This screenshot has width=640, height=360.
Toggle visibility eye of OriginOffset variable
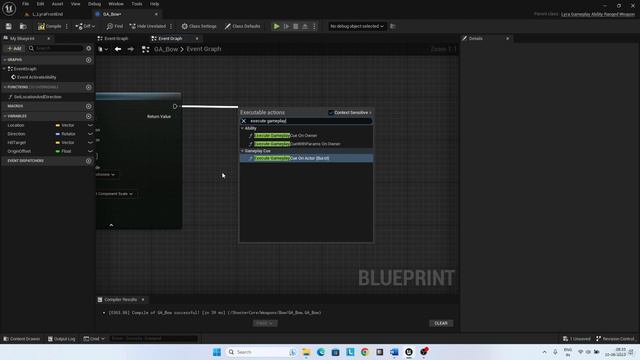tap(90, 151)
